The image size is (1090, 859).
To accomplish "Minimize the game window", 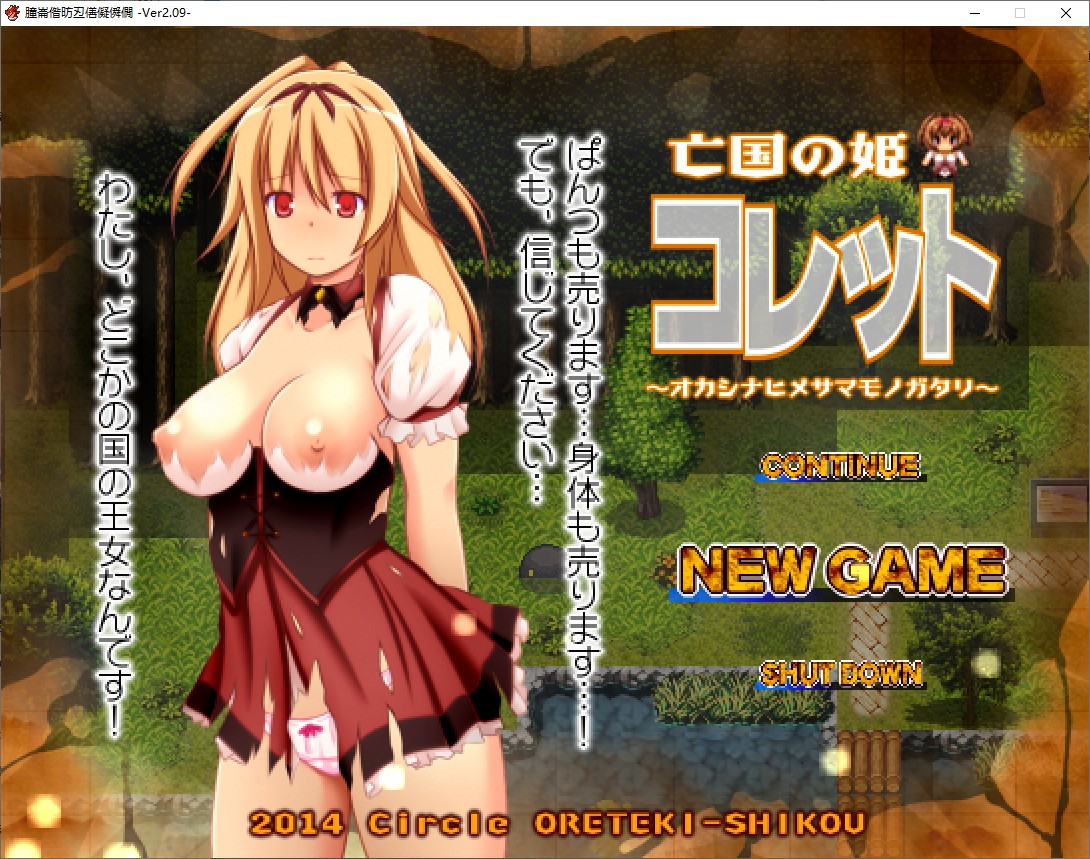I will point(975,13).
